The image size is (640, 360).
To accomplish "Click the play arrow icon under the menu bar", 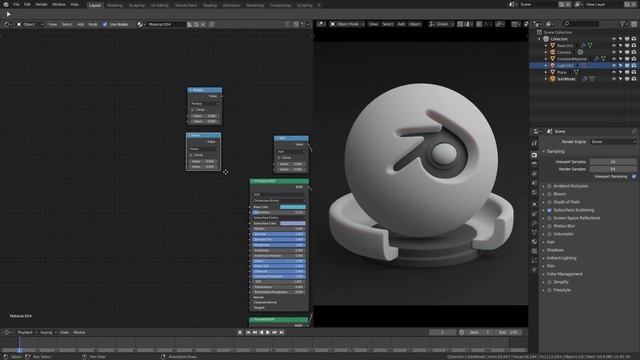I will 8,14.
